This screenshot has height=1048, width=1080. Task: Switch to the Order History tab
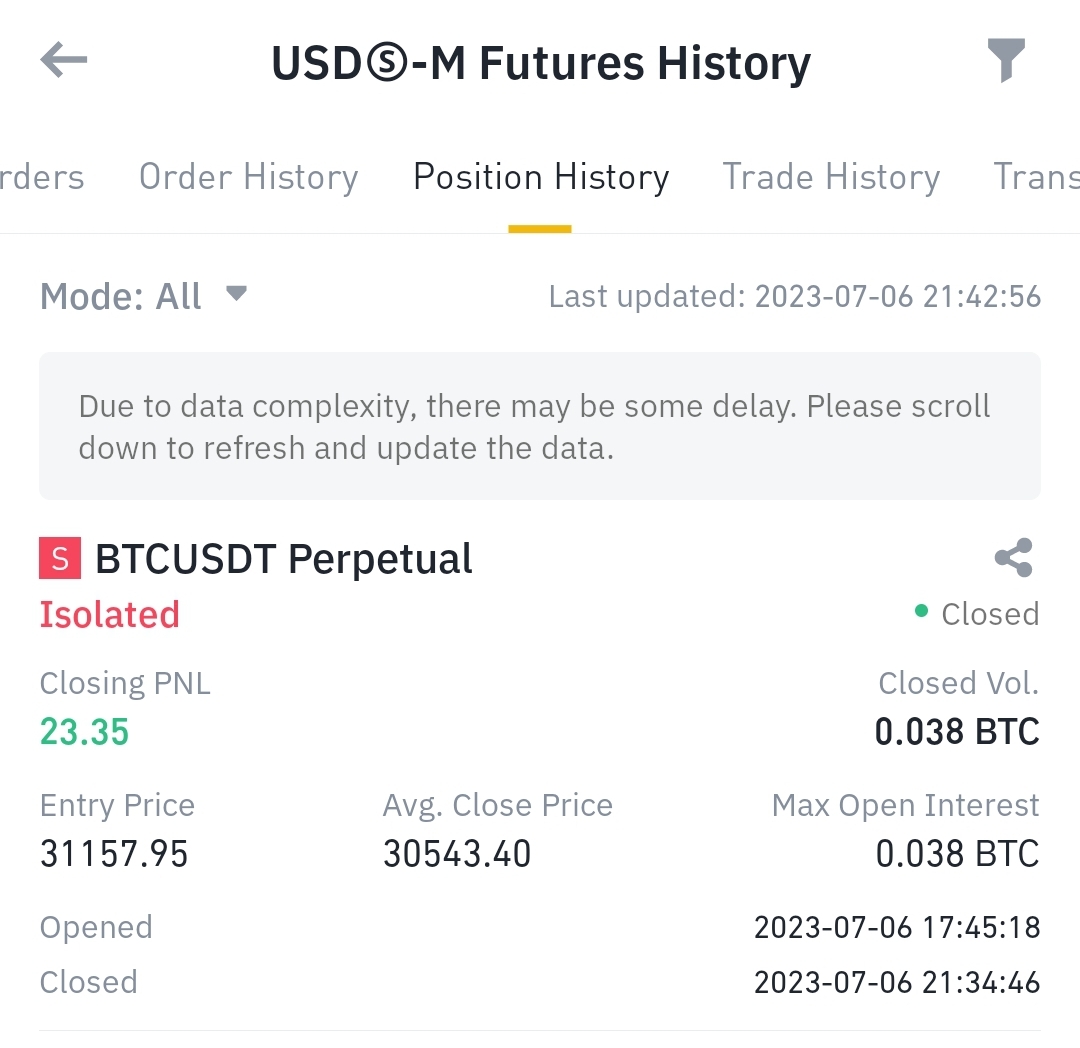point(248,177)
